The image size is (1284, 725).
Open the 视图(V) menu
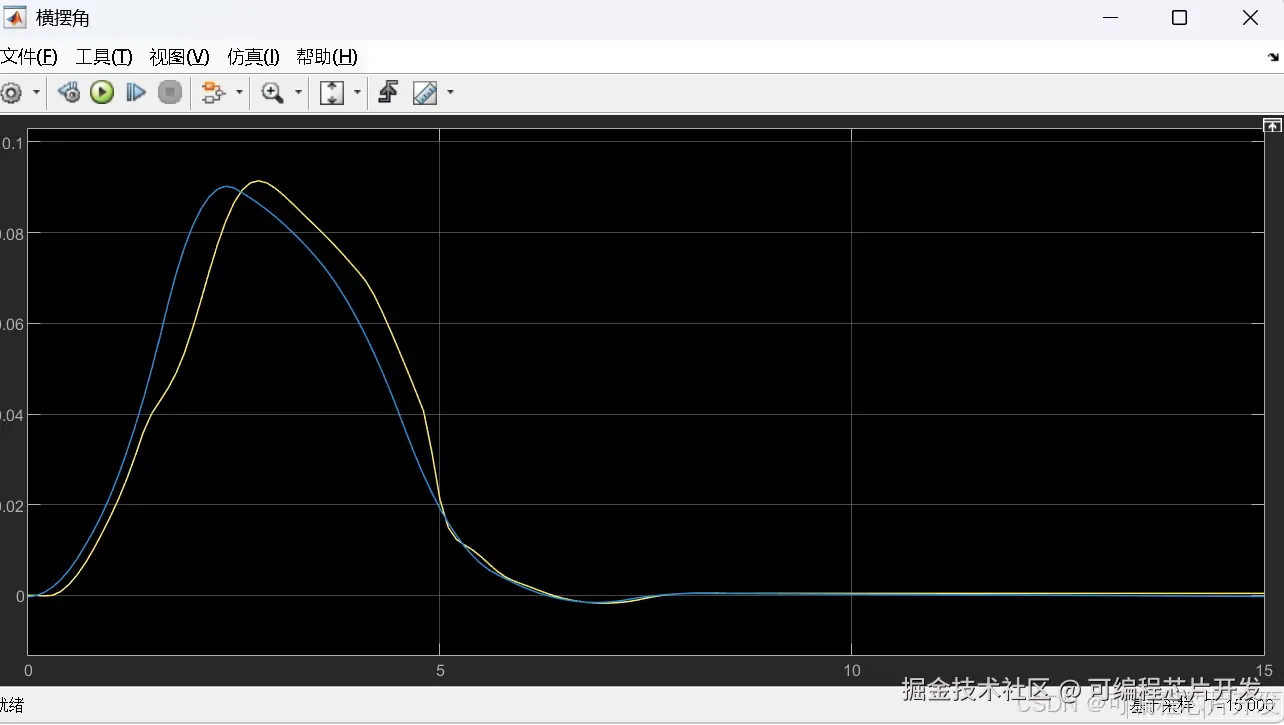pos(179,57)
